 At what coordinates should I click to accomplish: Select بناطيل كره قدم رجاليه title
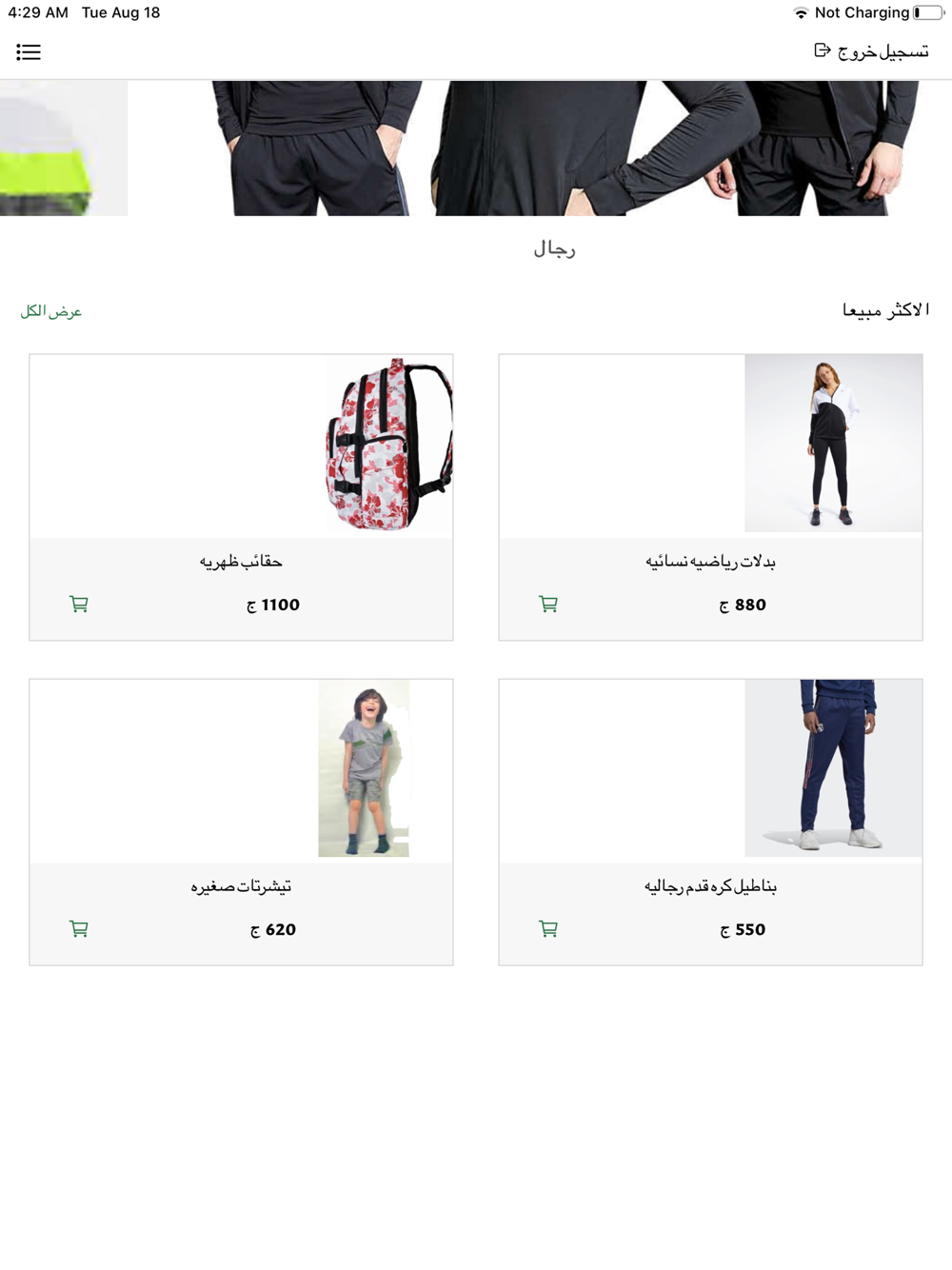coord(710,886)
